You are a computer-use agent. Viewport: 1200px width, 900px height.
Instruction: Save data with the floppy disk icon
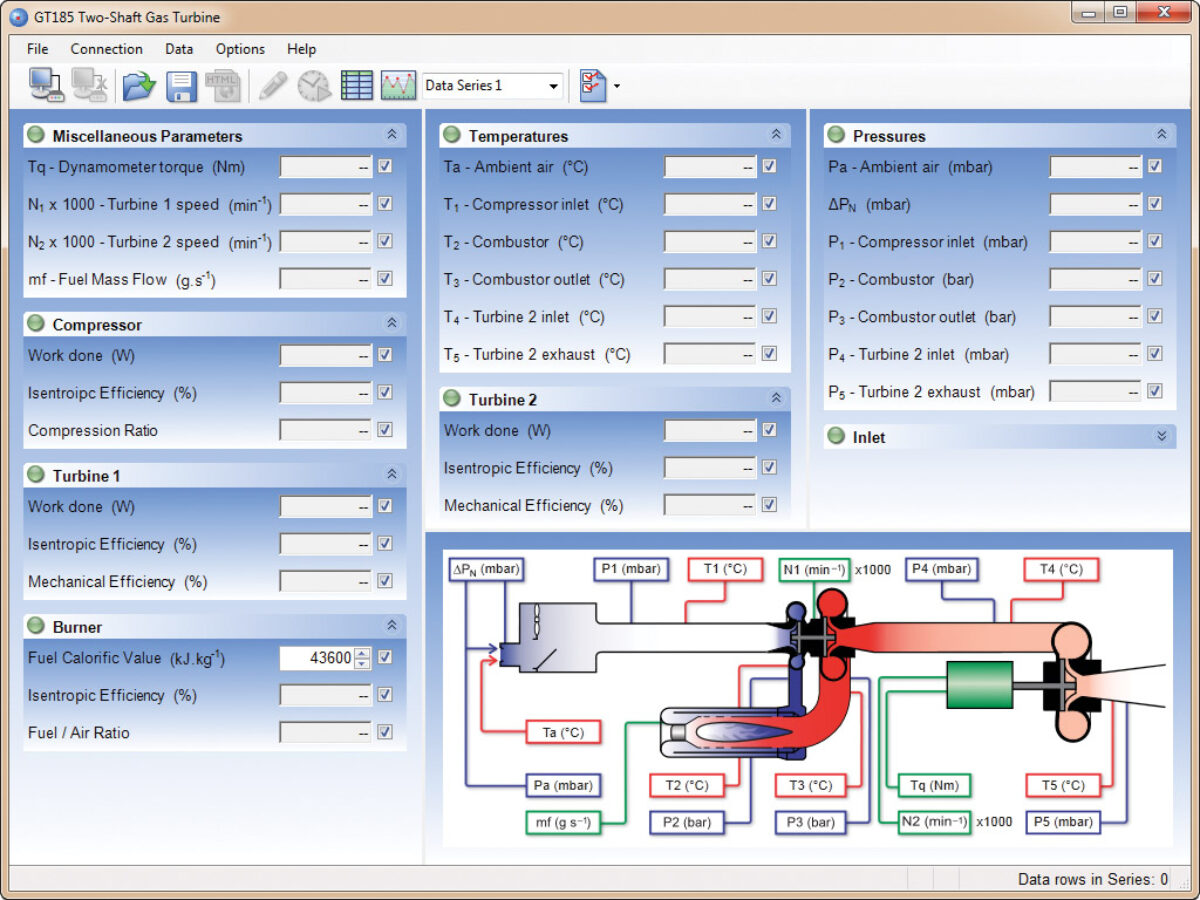(x=181, y=86)
